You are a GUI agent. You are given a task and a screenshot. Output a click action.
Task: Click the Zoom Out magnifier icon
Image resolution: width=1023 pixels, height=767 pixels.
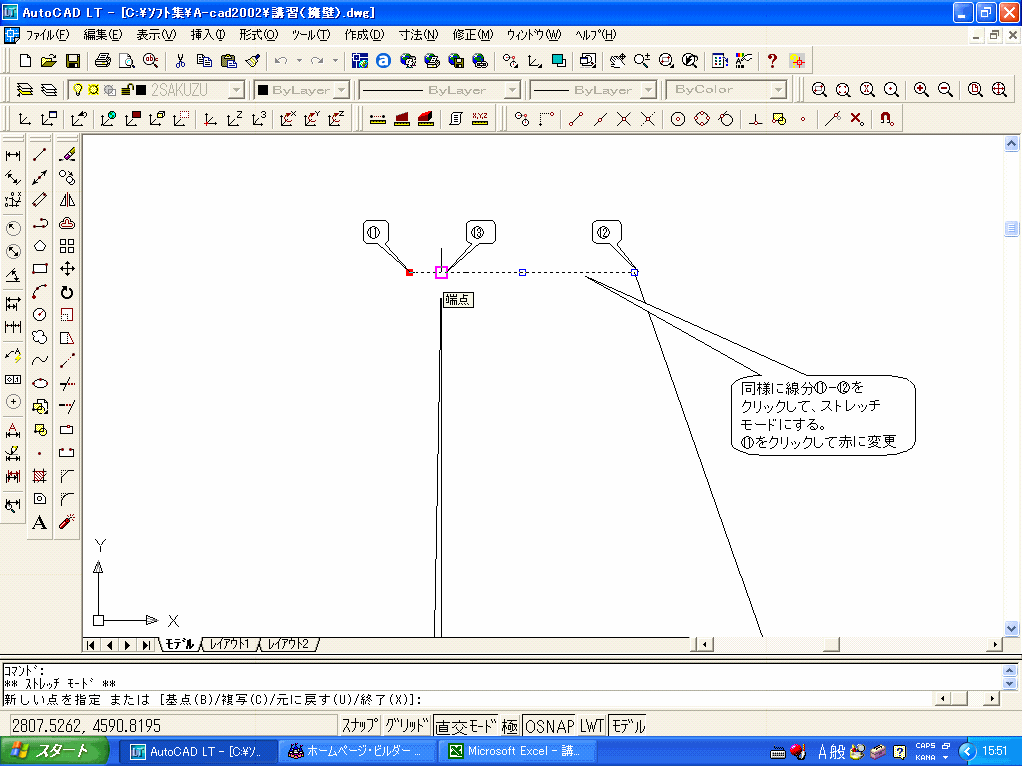945,89
